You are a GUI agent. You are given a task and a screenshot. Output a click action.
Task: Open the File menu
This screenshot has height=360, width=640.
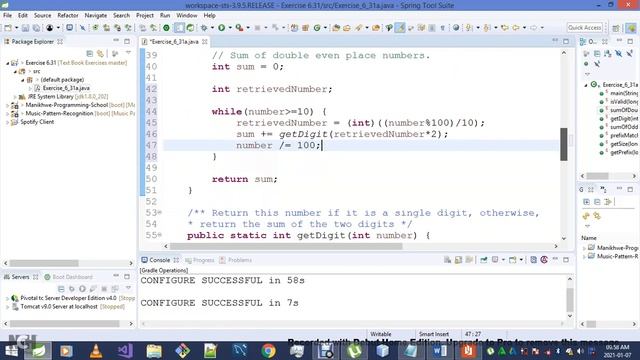pos(7,16)
